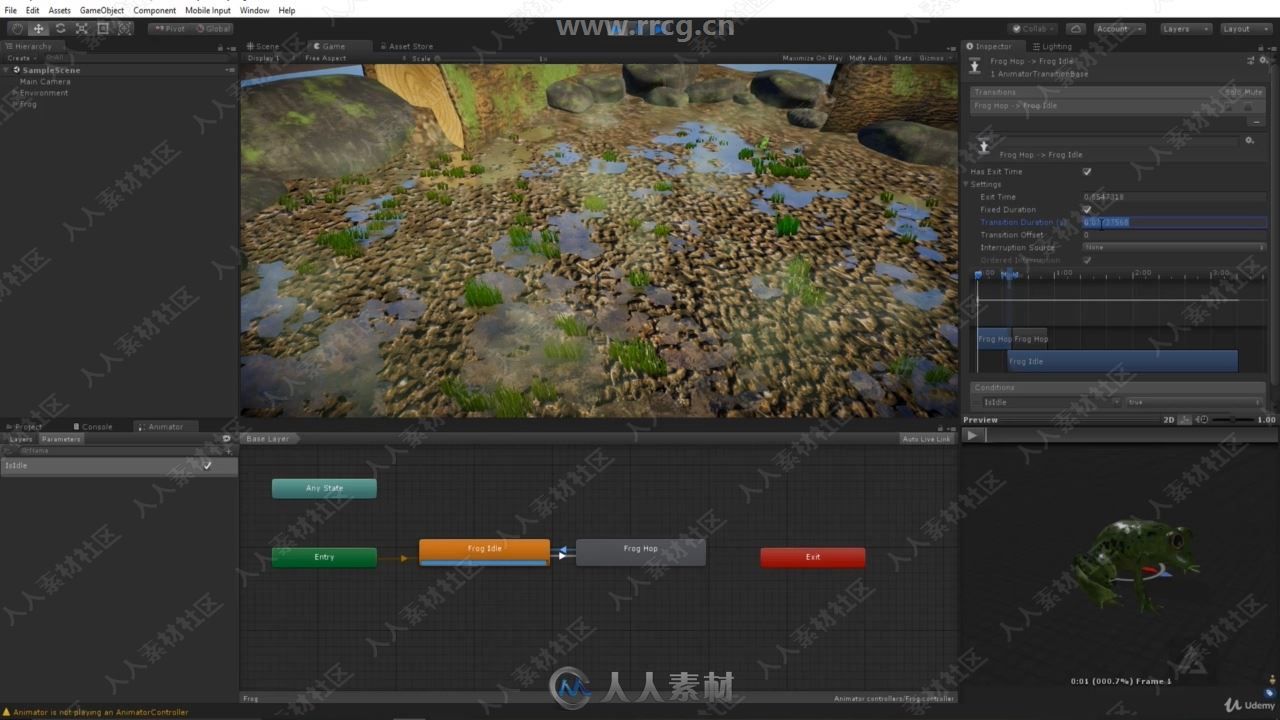
Task: Select the Scale tool in the toolbar
Action: click(82, 29)
